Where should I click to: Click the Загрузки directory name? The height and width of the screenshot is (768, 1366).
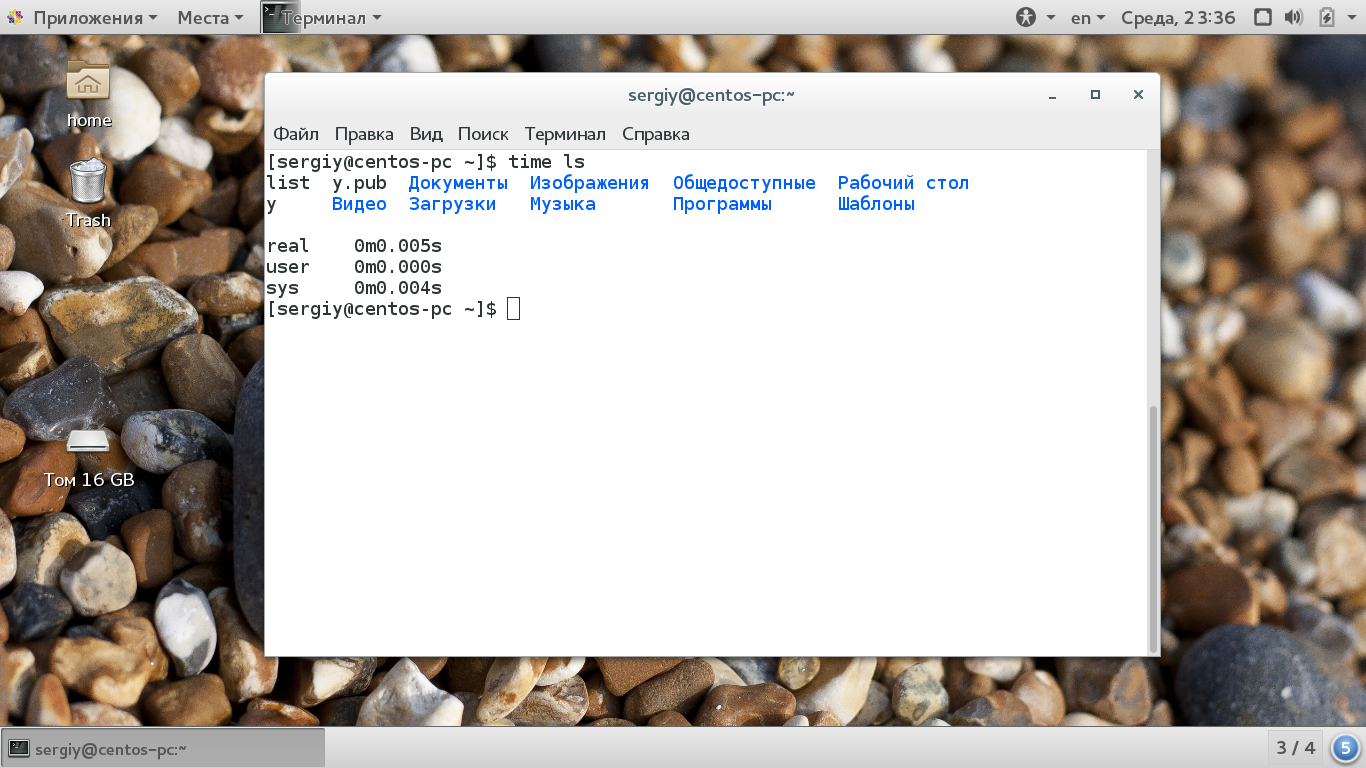[x=452, y=204]
